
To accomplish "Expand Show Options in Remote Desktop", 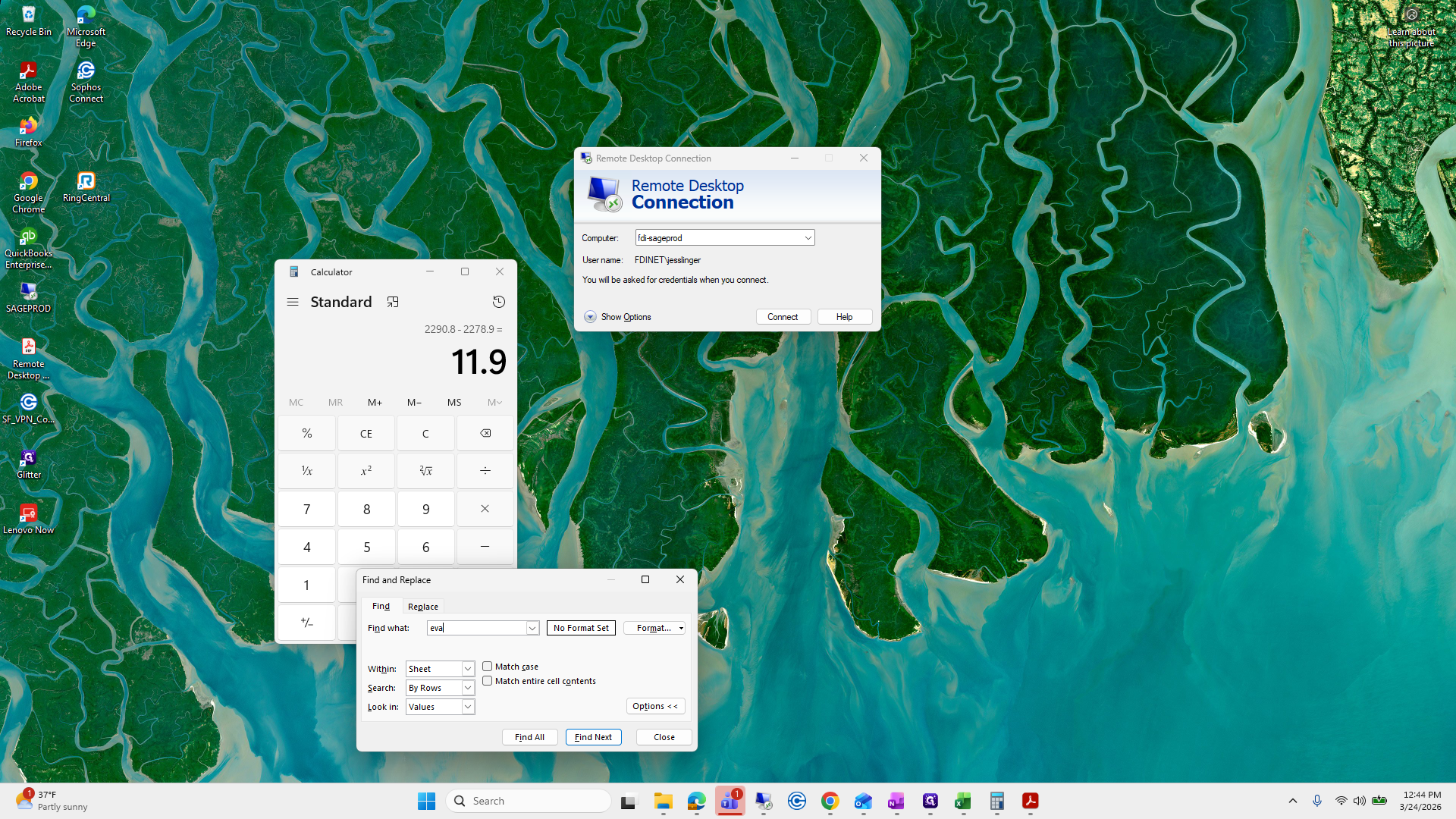I will click(590, 317).
